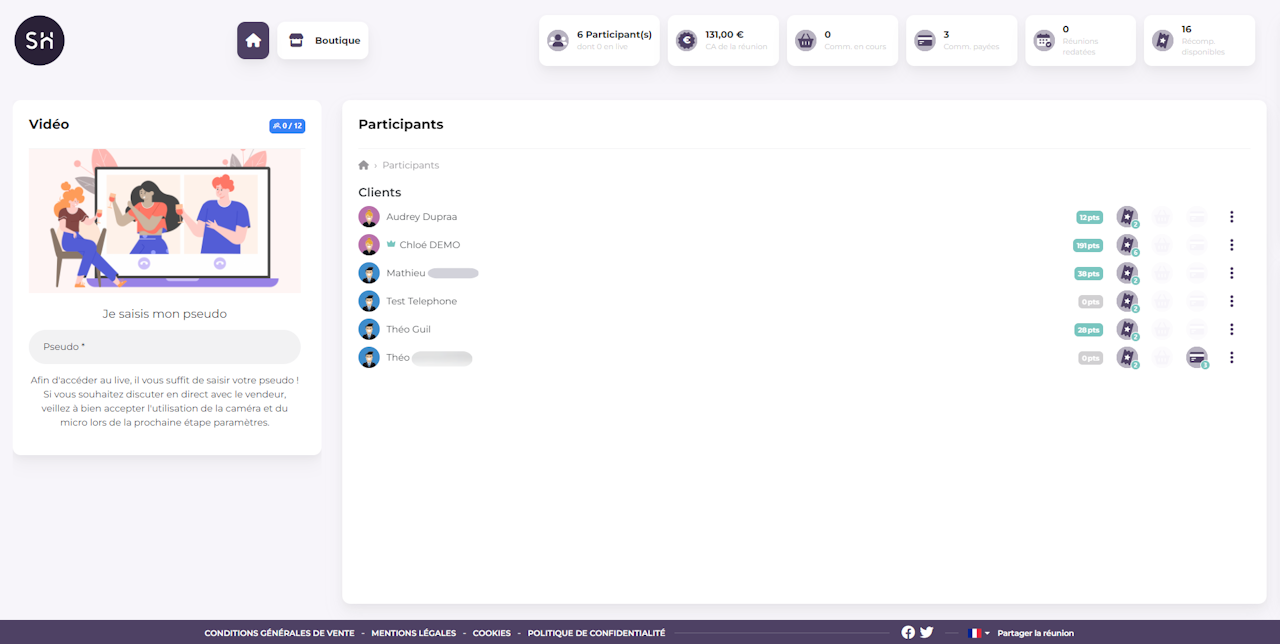Select the Participant(s) stat card
This screenshot has height=644, width=1280.
pyautogui.click(x=599, y=41)
